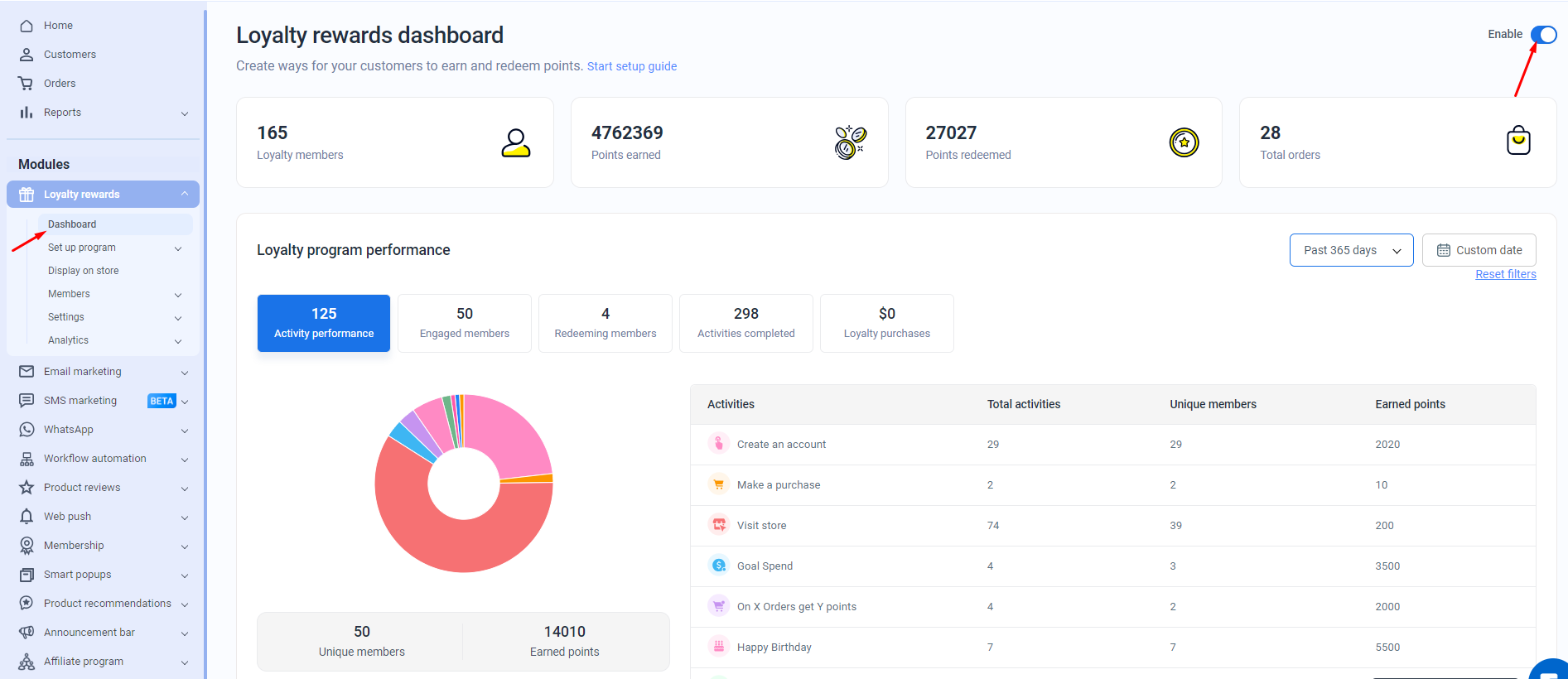Go to Orders in the sidebar
This screenshot has width=1568, height=679.
point(60,84)
